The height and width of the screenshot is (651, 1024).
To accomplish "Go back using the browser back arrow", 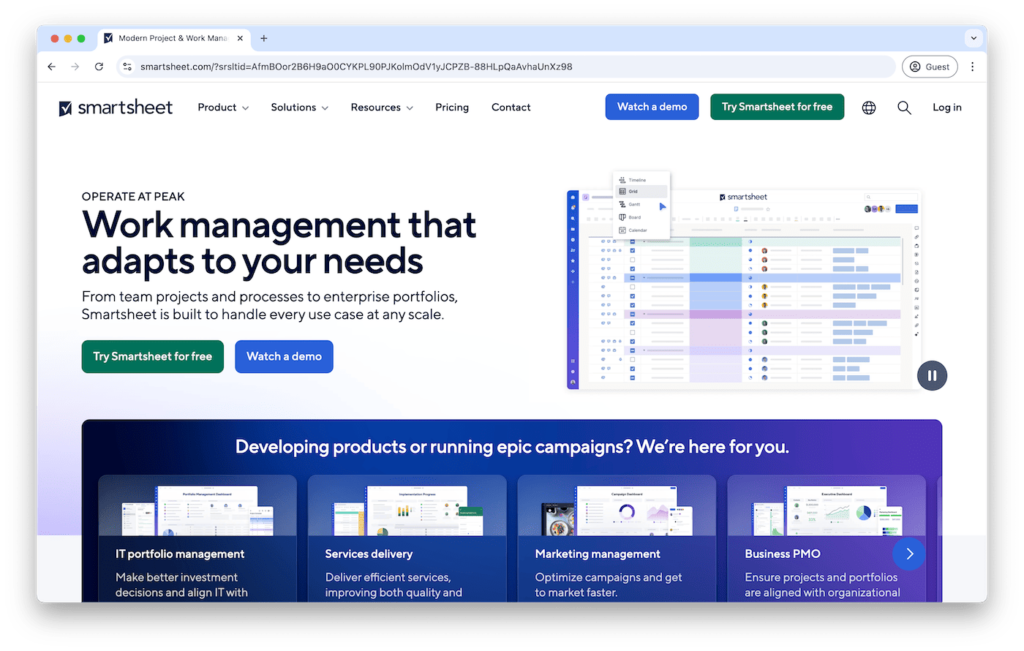I will point(52,67).
